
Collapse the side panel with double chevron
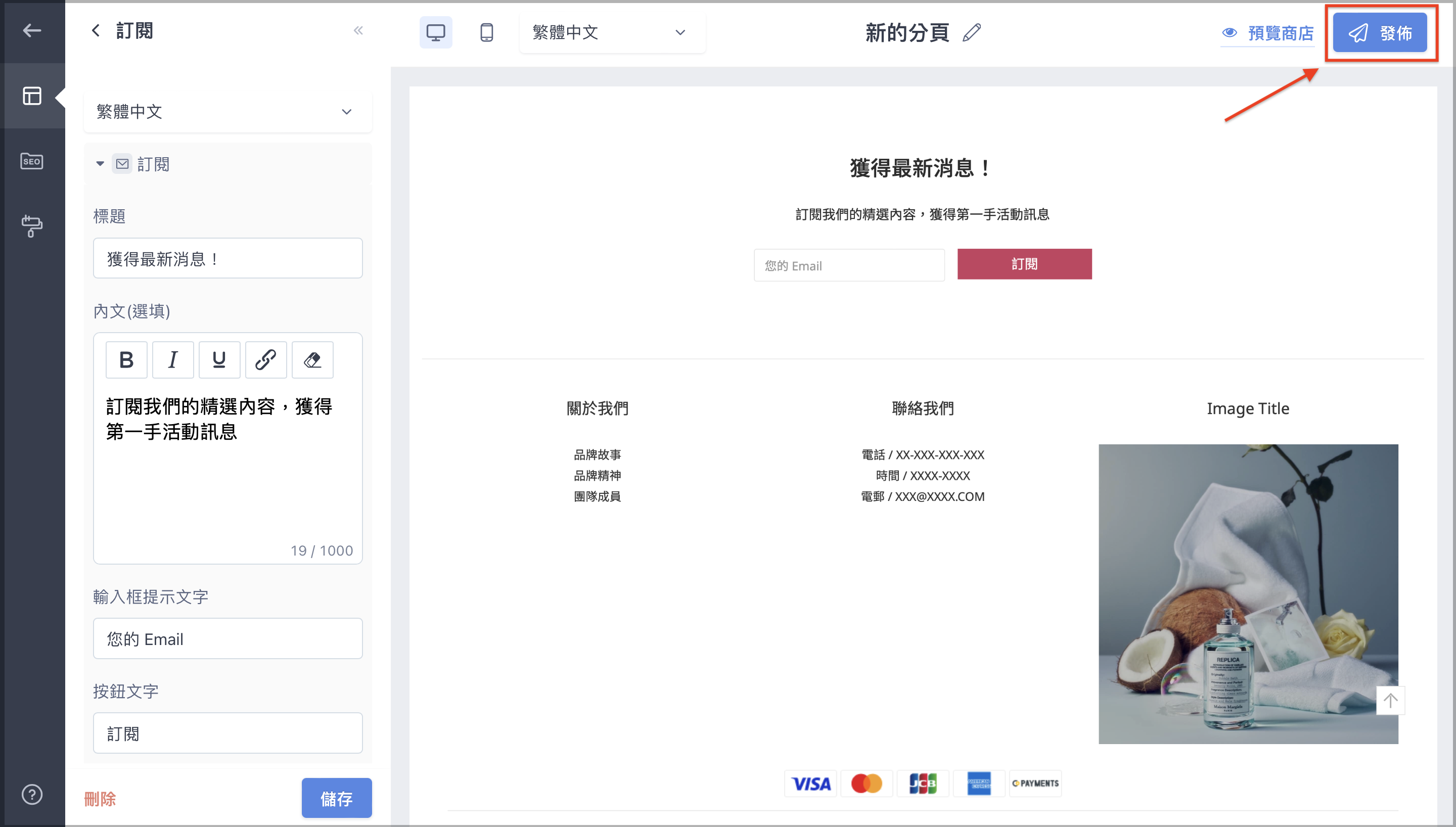[x=358, y=31]
